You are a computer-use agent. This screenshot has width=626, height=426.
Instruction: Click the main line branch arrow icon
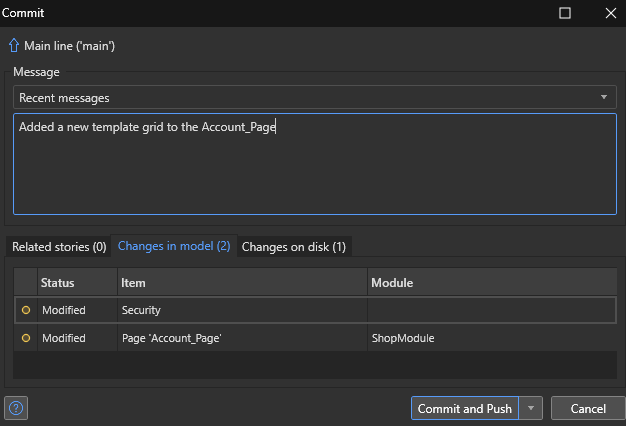[x=14, y=45]
